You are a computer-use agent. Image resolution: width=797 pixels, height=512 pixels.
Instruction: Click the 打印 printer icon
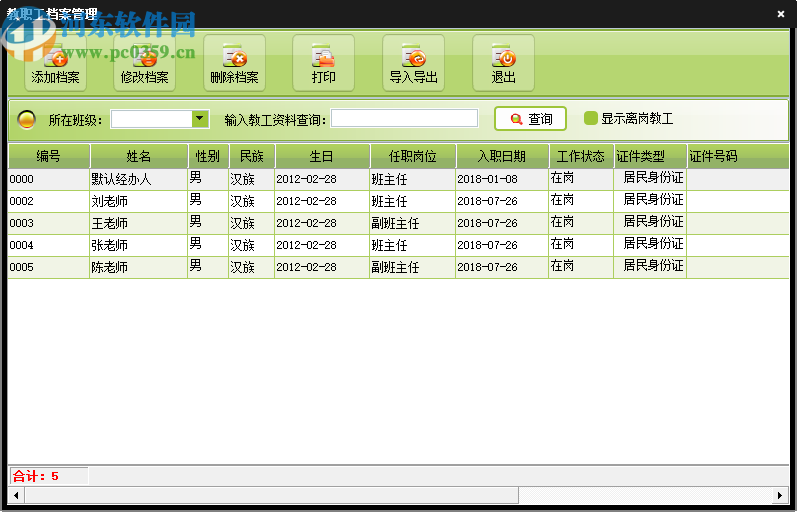323,64
